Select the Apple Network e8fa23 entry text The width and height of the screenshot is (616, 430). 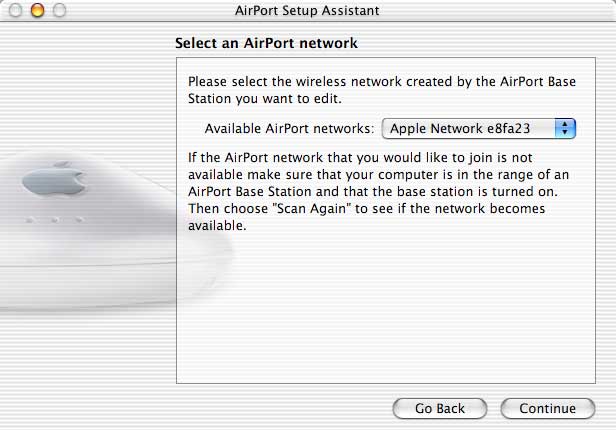tap(460, 129)
